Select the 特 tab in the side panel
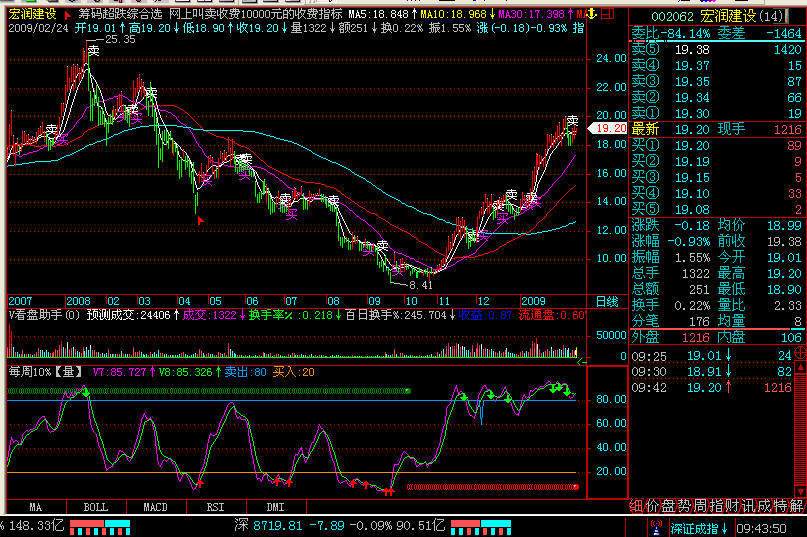The width and height of the screenshot is (807, 537). click(780, 506)
